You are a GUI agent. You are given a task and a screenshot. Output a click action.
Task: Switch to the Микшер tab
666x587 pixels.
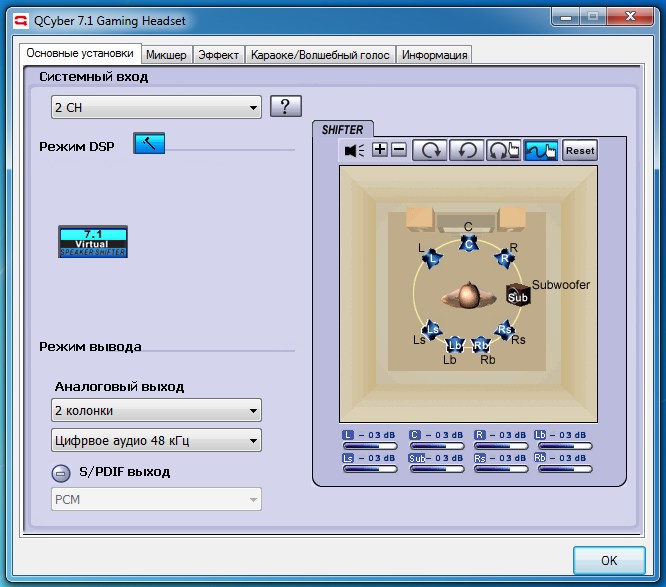click(165, 54)
